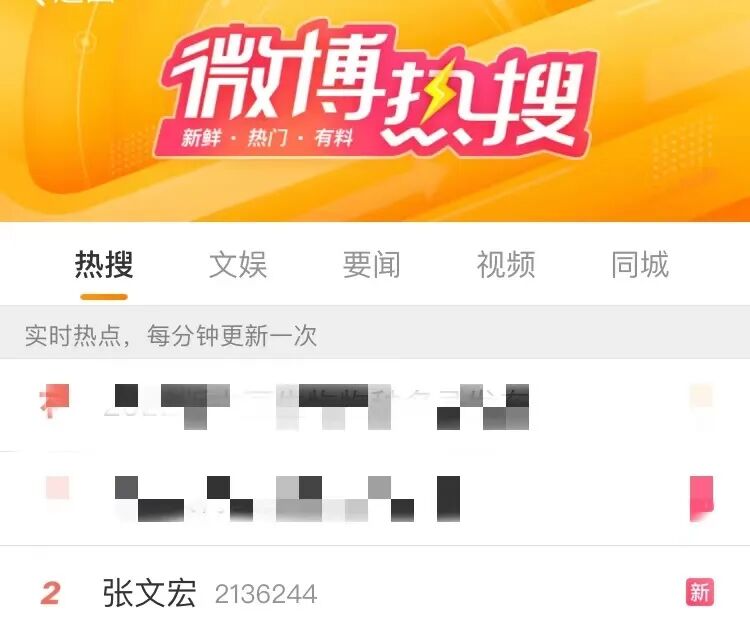Switch to the 热搜 tab
This screenshot has width=750, height=637.
pyautogui.click(x=104, y=264)
